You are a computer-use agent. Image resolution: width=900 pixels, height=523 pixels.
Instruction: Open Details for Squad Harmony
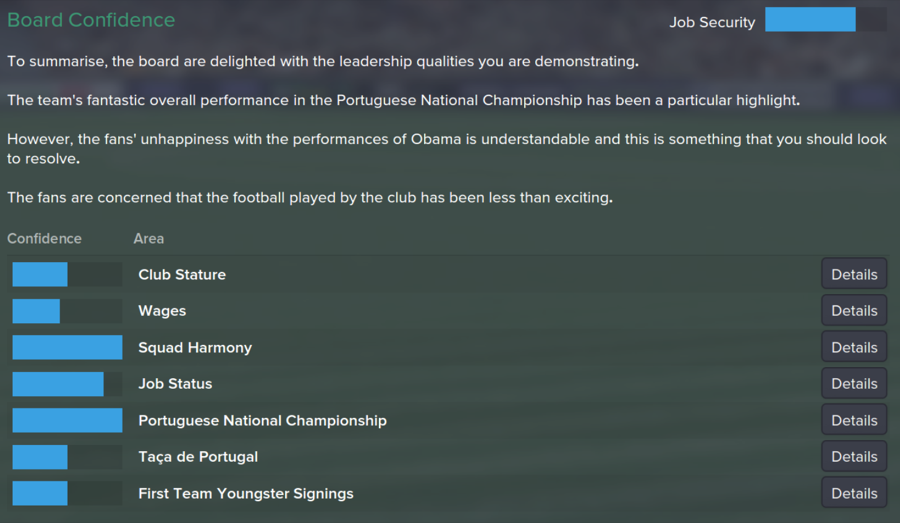coord(854,347)
